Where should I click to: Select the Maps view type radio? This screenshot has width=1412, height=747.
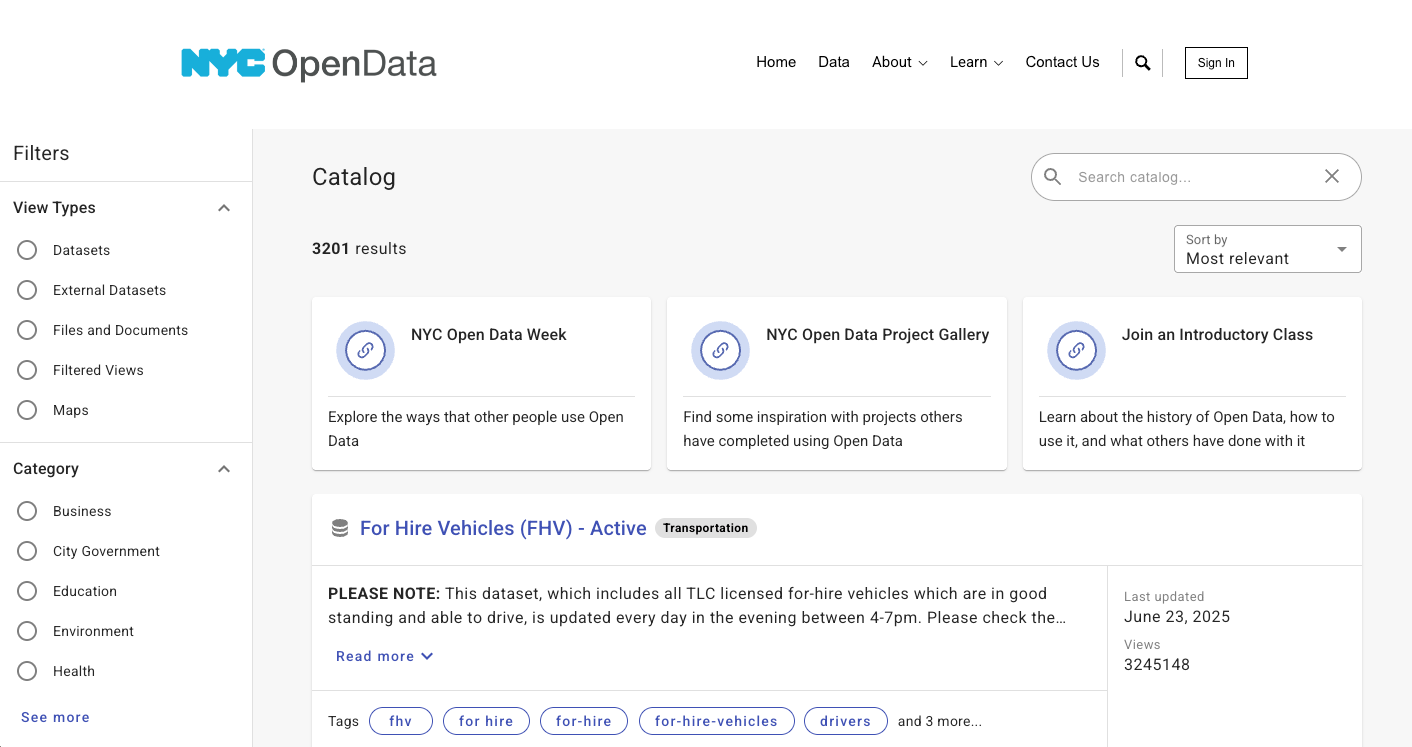tap(27, 410)
